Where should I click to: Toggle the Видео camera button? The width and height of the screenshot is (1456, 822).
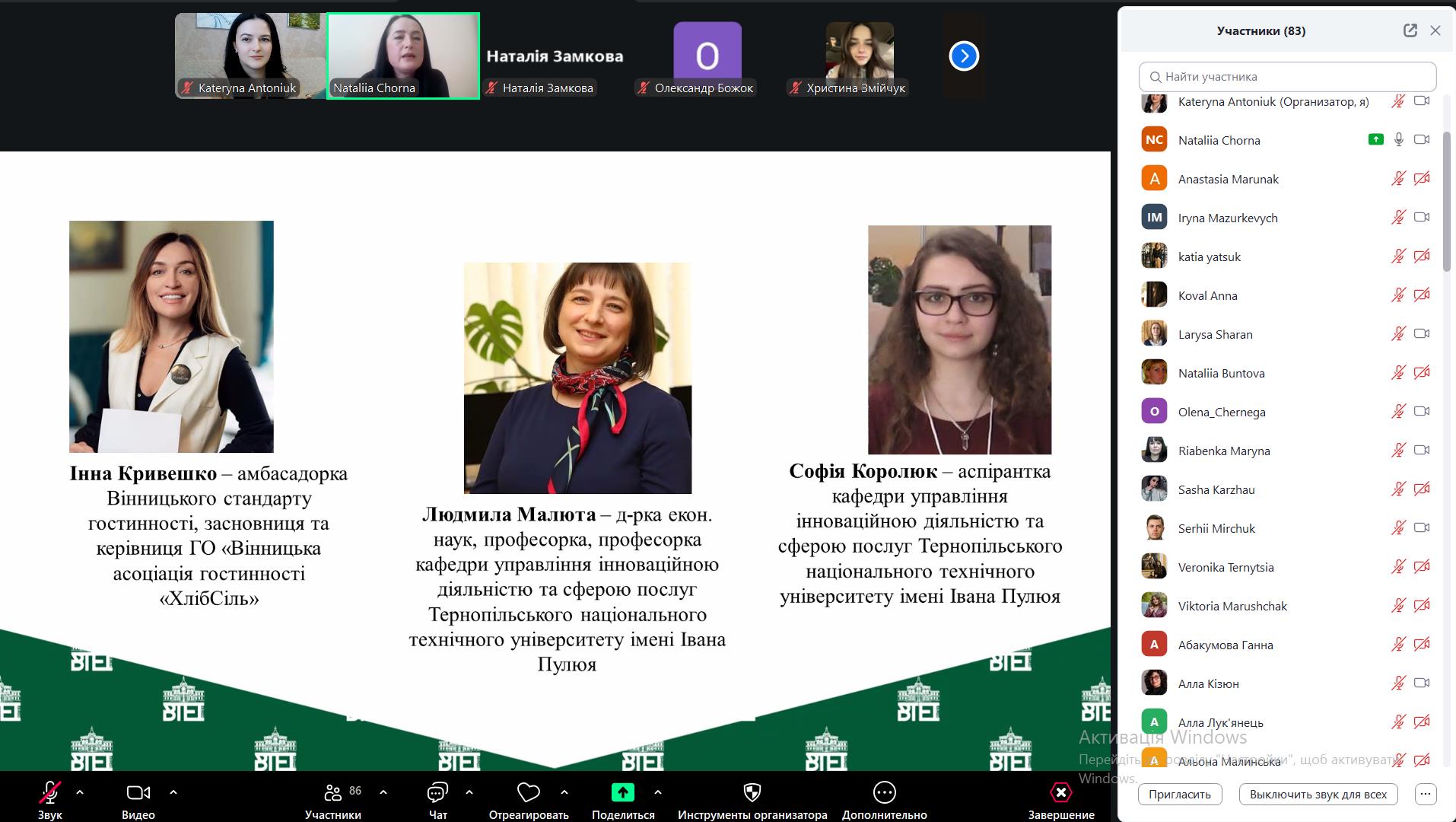(x=138, y=793)
